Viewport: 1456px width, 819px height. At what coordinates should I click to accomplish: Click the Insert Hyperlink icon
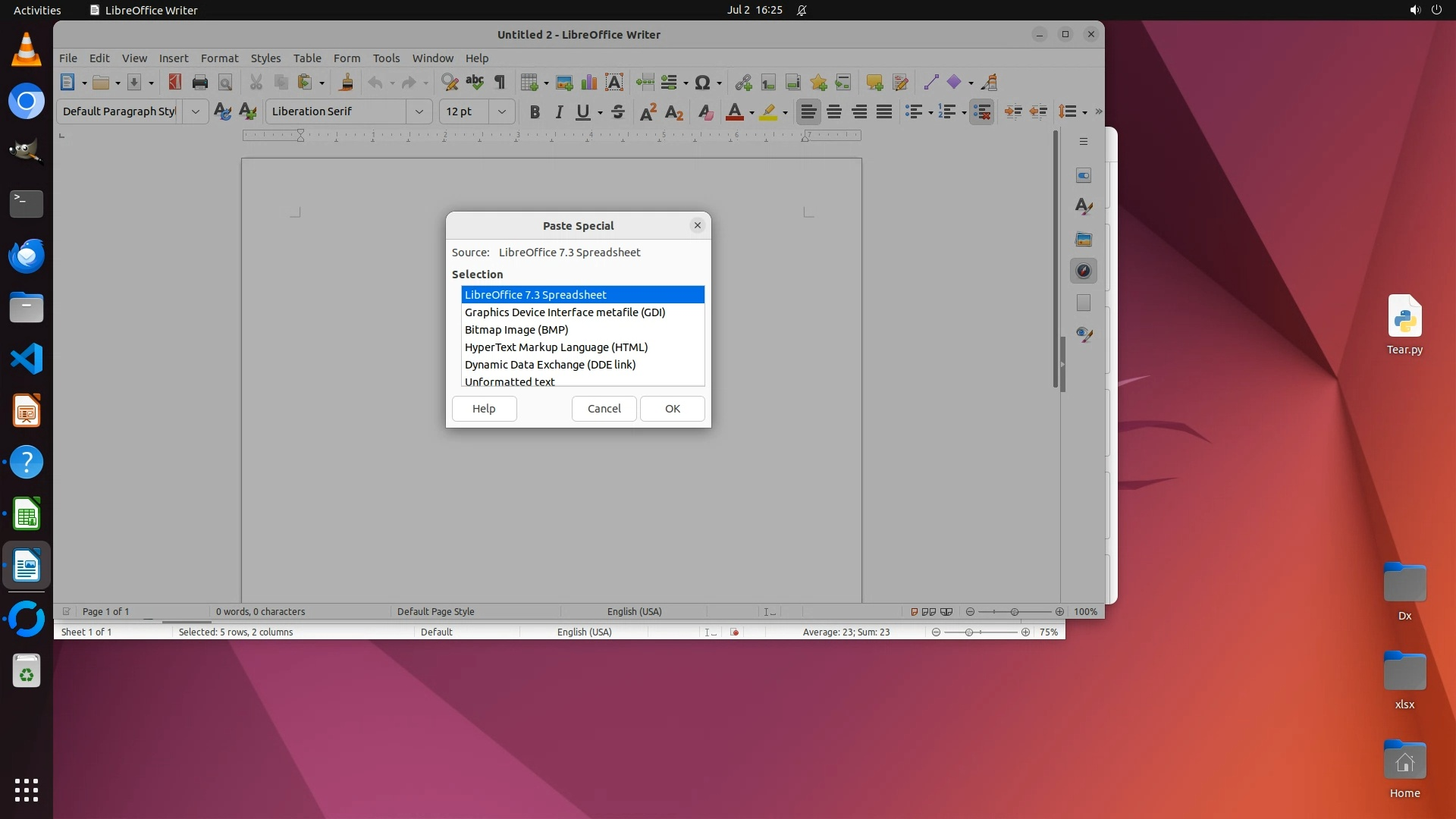point(743,83)
